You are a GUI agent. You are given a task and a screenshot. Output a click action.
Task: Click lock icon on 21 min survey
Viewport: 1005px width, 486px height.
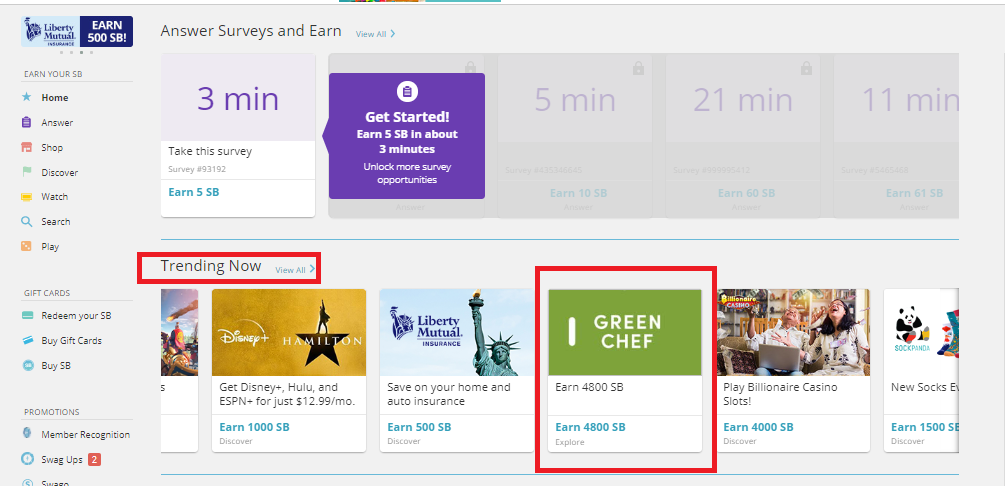point(806,67)
